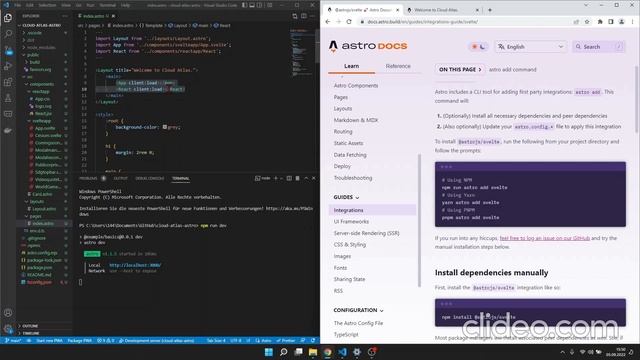Open the Testing flask icon in activity bar
Screen dimensions: 640x360
point(8,98)
